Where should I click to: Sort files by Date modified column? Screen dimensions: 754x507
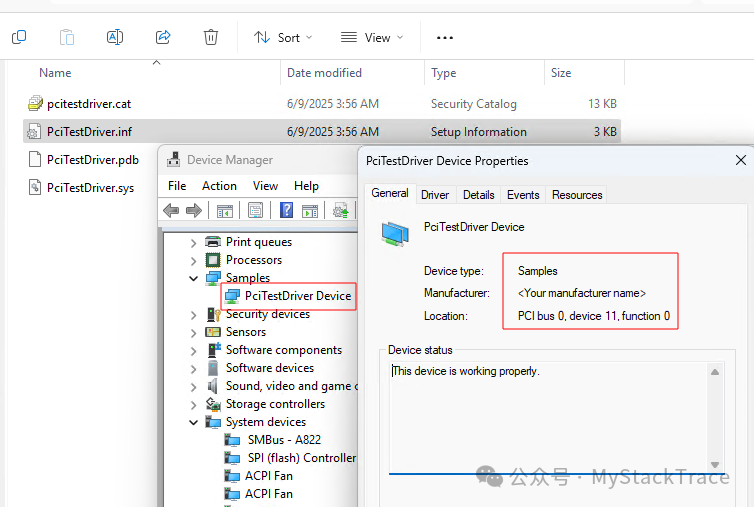coord(324,73)
